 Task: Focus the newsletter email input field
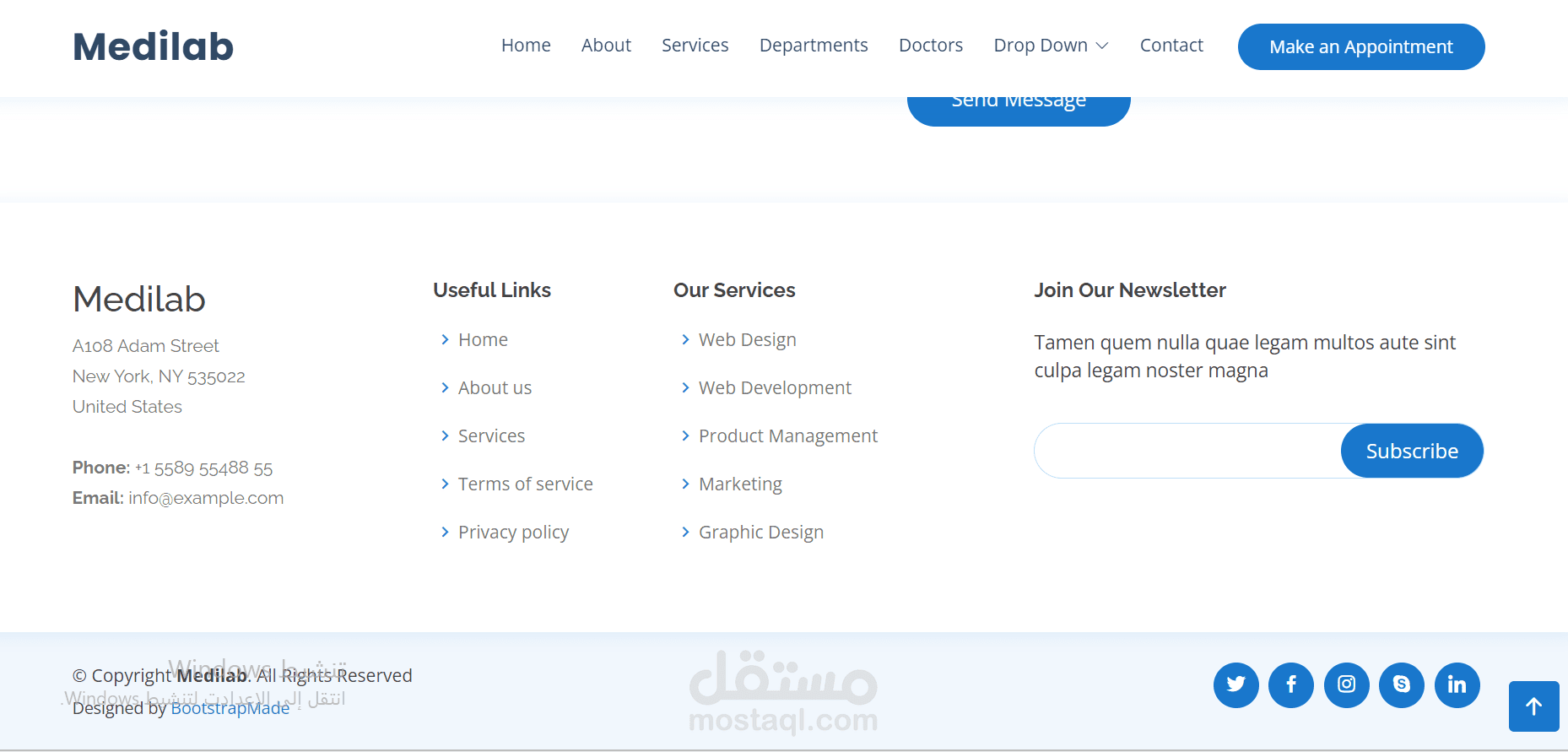[x=1188, y=451]
